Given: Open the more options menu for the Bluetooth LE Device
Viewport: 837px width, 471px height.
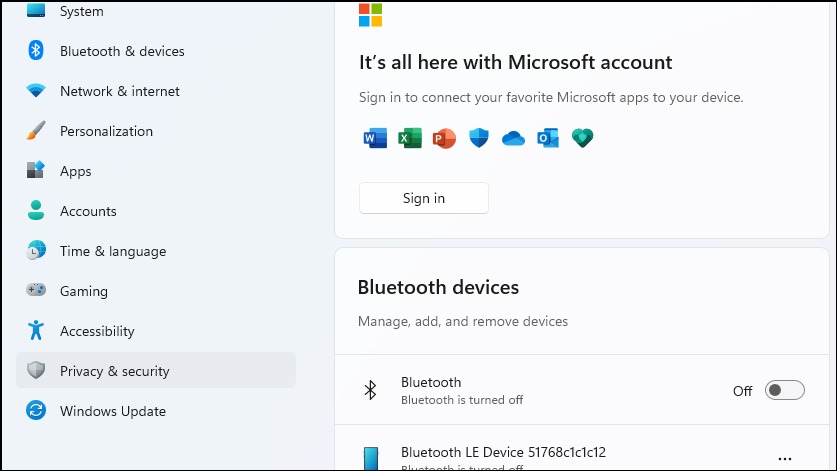Looking at the screenshot, I should (x=785, y=459).
